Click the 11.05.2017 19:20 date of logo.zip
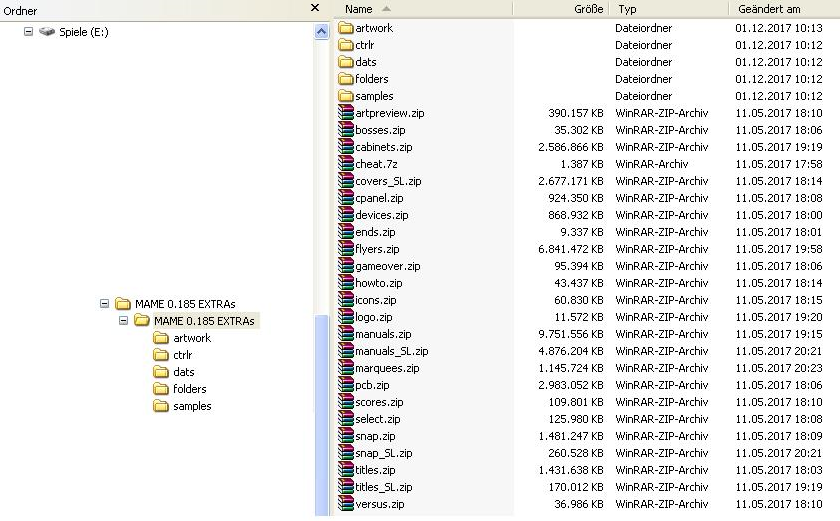Image resolution: width=840 pixels, height=521 pixels. point(778,317)
